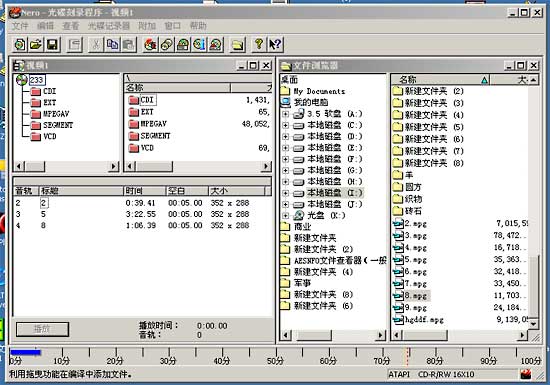The width and height of the screenshot is (550, 385).
Task: Expand the 光盘 (K:) drive node
Action: pyautogui.click(x=286, y=215)
